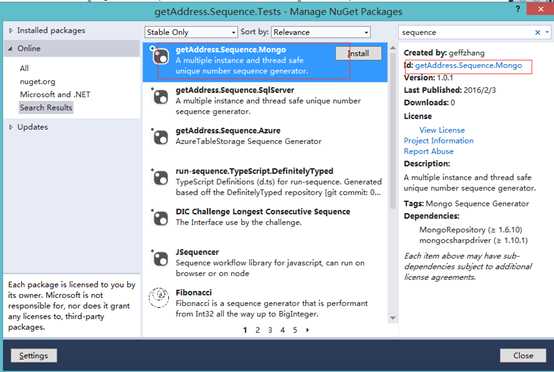This screenshot has width=554, height=372.
Task: Click the package list scrollbar thumb
Action: (x=393, y=131)
